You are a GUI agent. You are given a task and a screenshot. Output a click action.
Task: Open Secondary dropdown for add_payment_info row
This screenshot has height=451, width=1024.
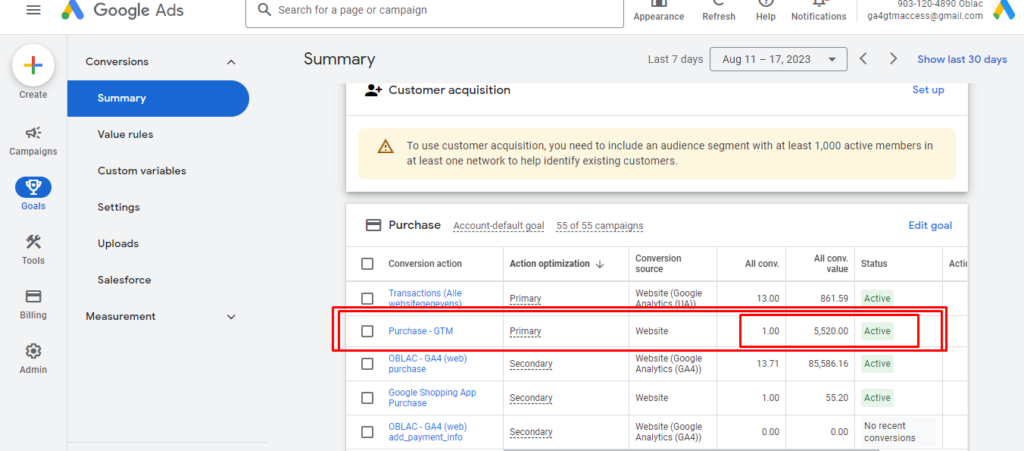tap(531, 431)
